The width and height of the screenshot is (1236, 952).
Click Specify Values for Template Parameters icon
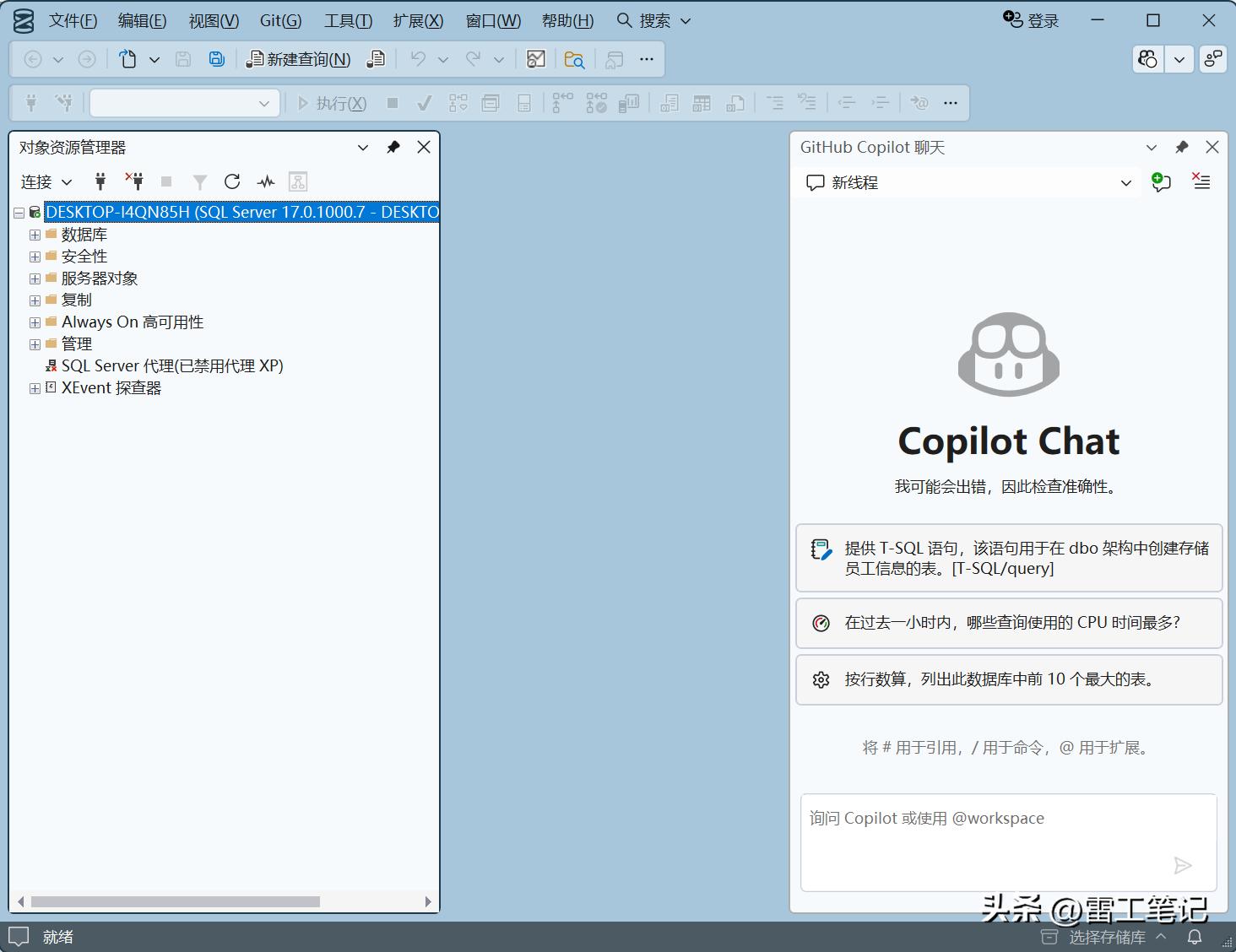(x=919, y=103)
